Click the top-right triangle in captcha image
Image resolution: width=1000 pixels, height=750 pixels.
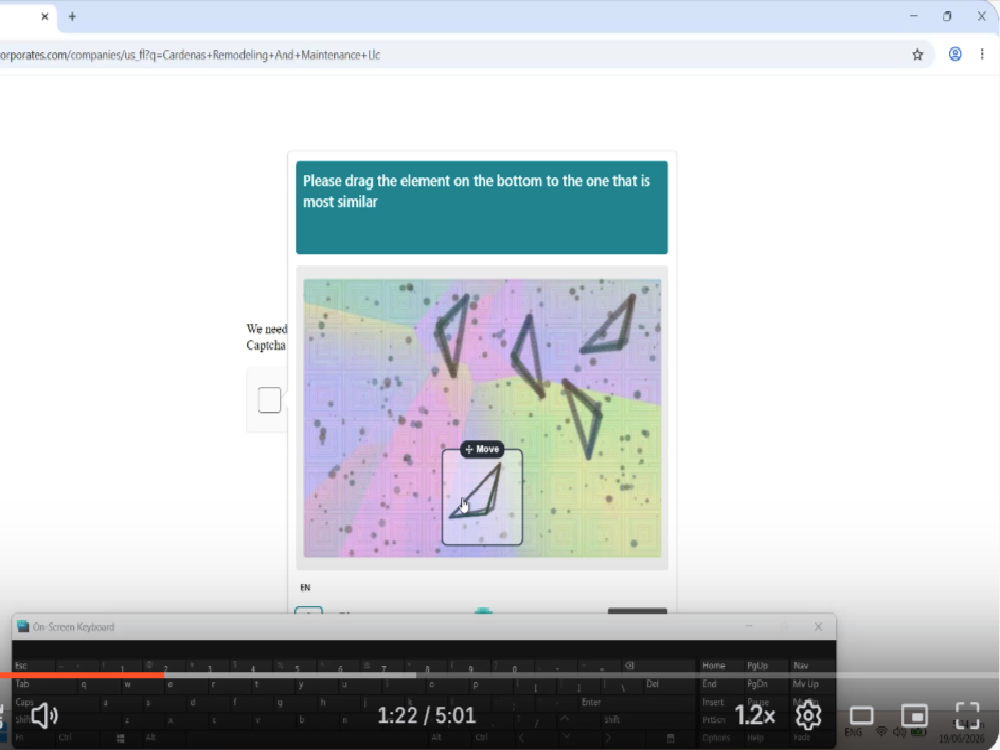pyautogui.click(x=610, y=325)
